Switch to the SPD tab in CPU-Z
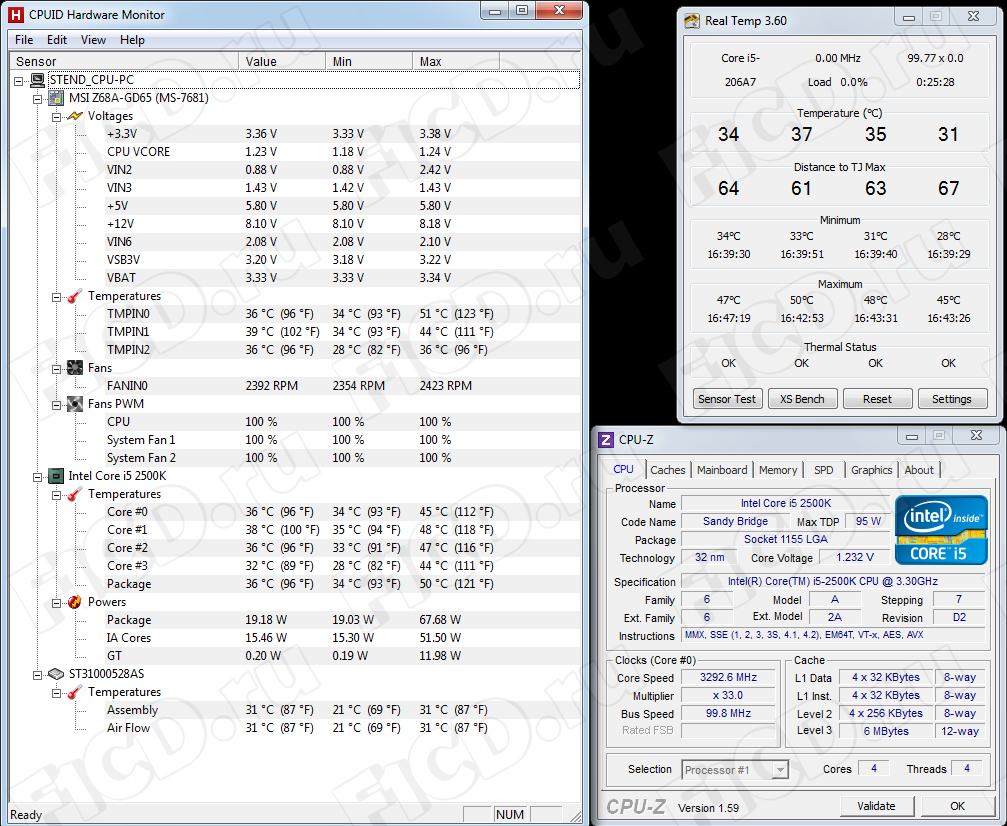This screenshot has height=826, width=1007. coord(823,470)
